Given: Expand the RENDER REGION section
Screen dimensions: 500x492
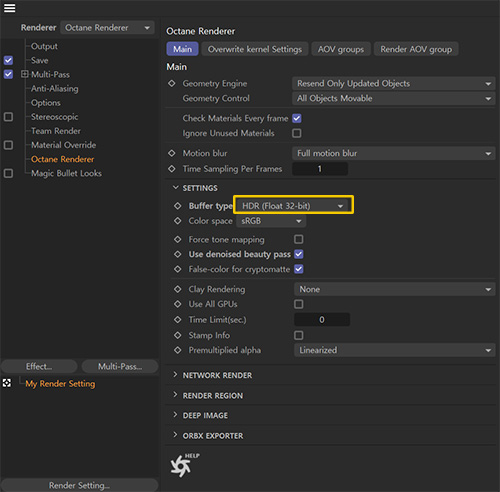Looking at the screenshot, I should coord(175,395).
